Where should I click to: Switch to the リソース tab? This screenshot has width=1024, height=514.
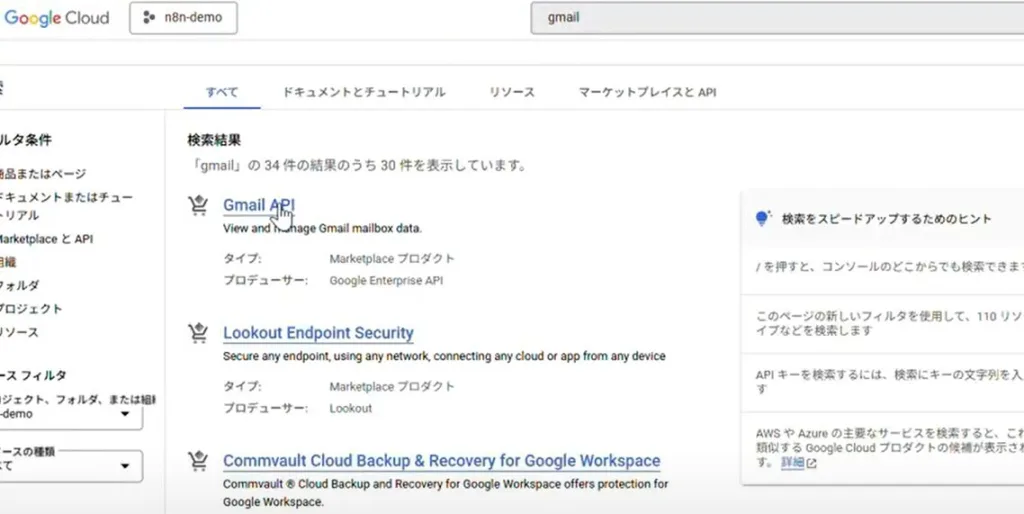(x=512, y=92)
